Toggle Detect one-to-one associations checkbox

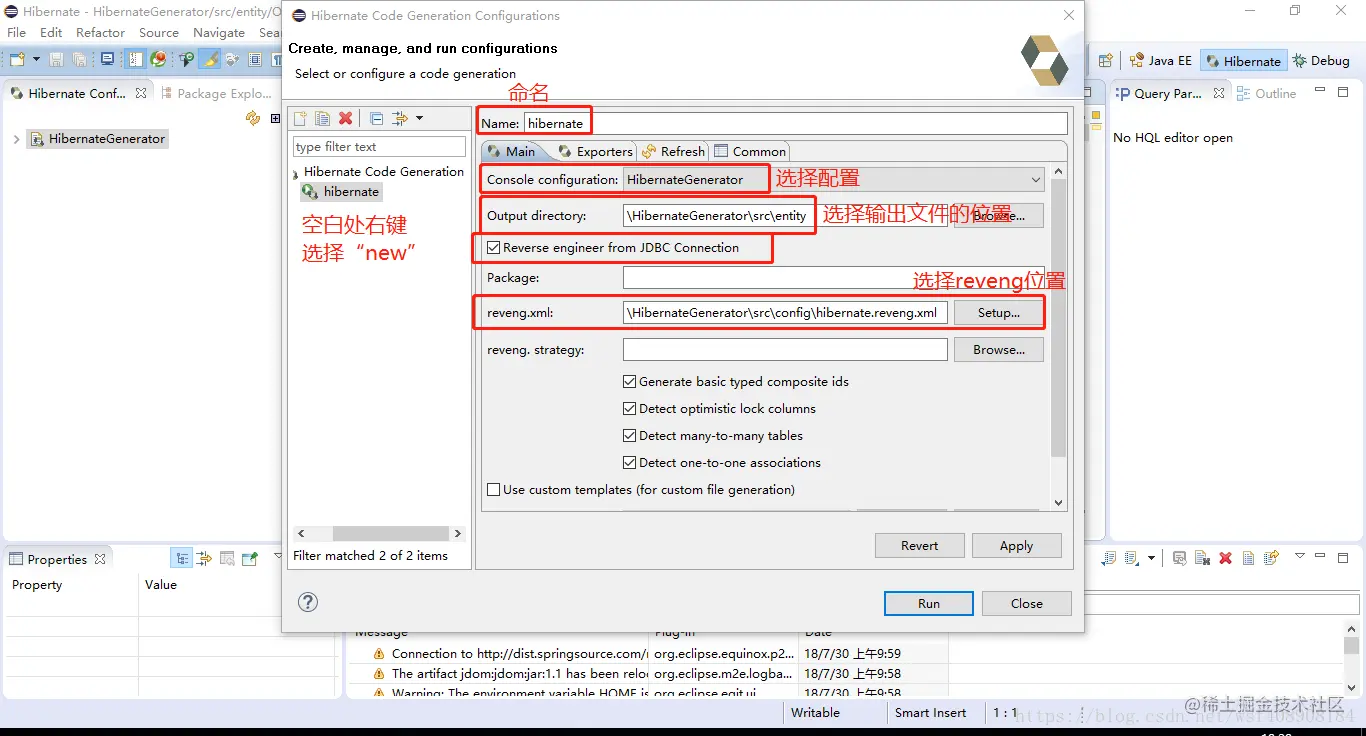[629, 462]
